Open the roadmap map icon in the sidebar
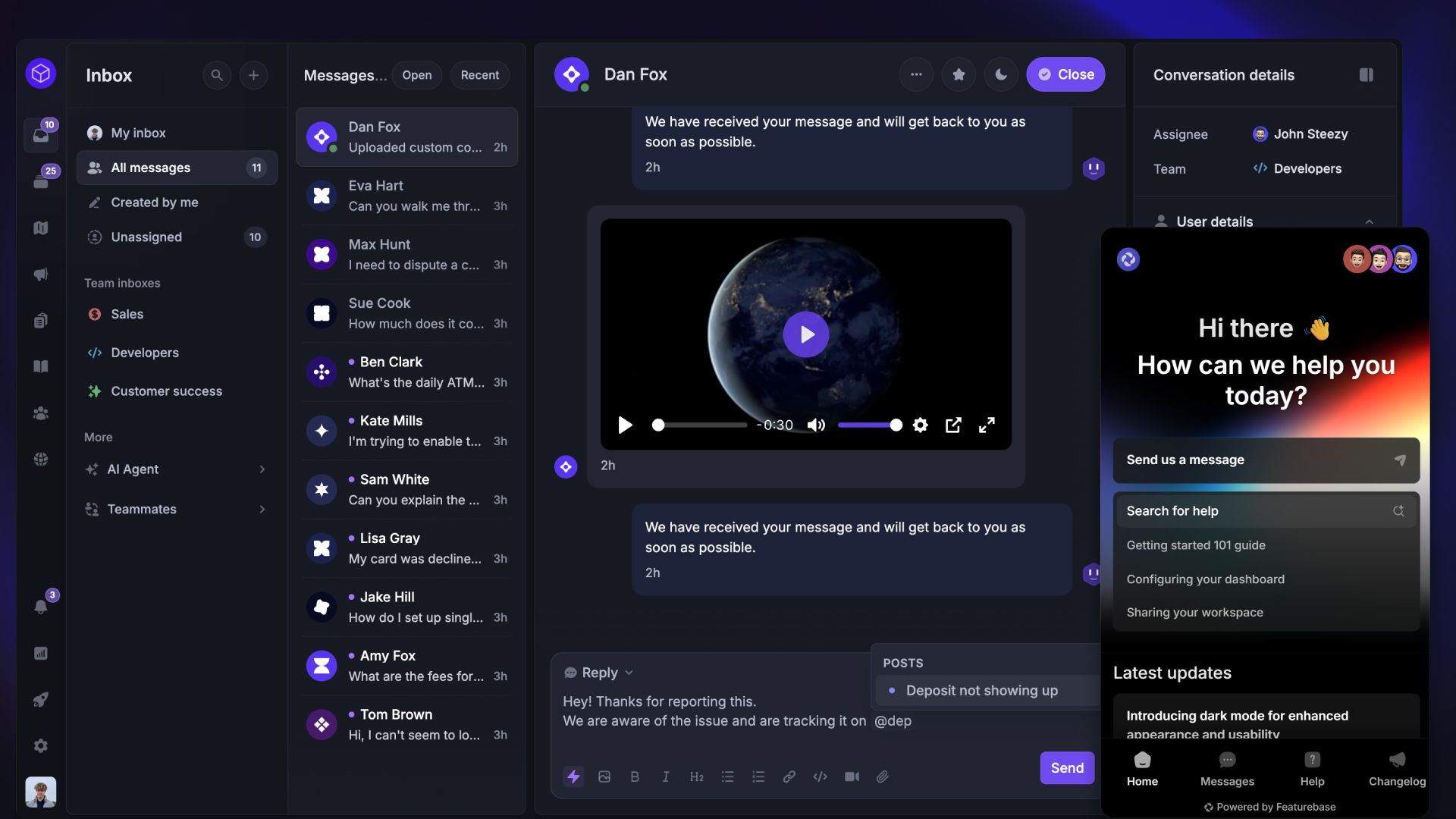 click(40, 227)
